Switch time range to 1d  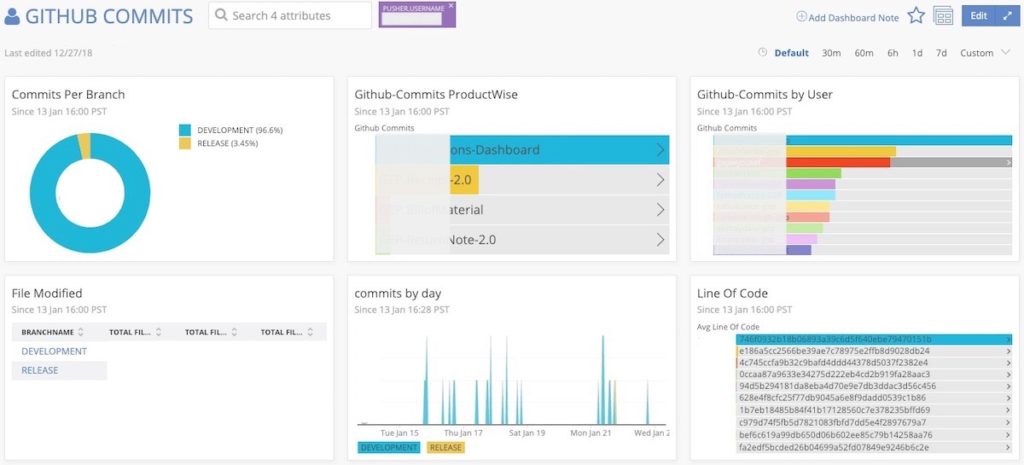[917, 53]
